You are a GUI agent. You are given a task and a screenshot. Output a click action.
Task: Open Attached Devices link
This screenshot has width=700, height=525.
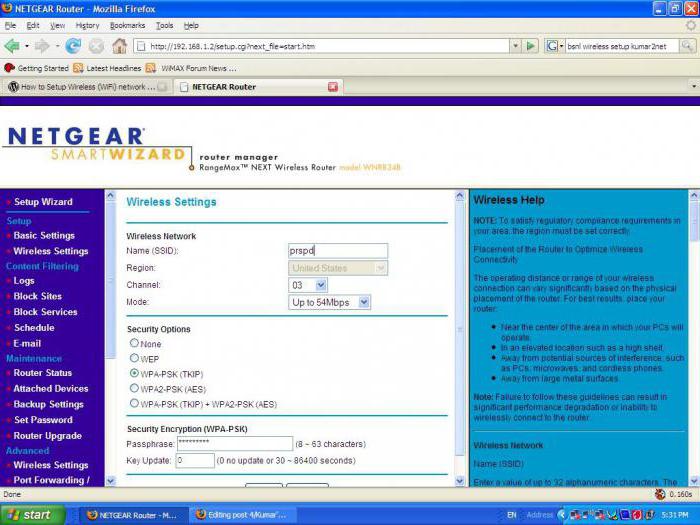coord(50,388)
